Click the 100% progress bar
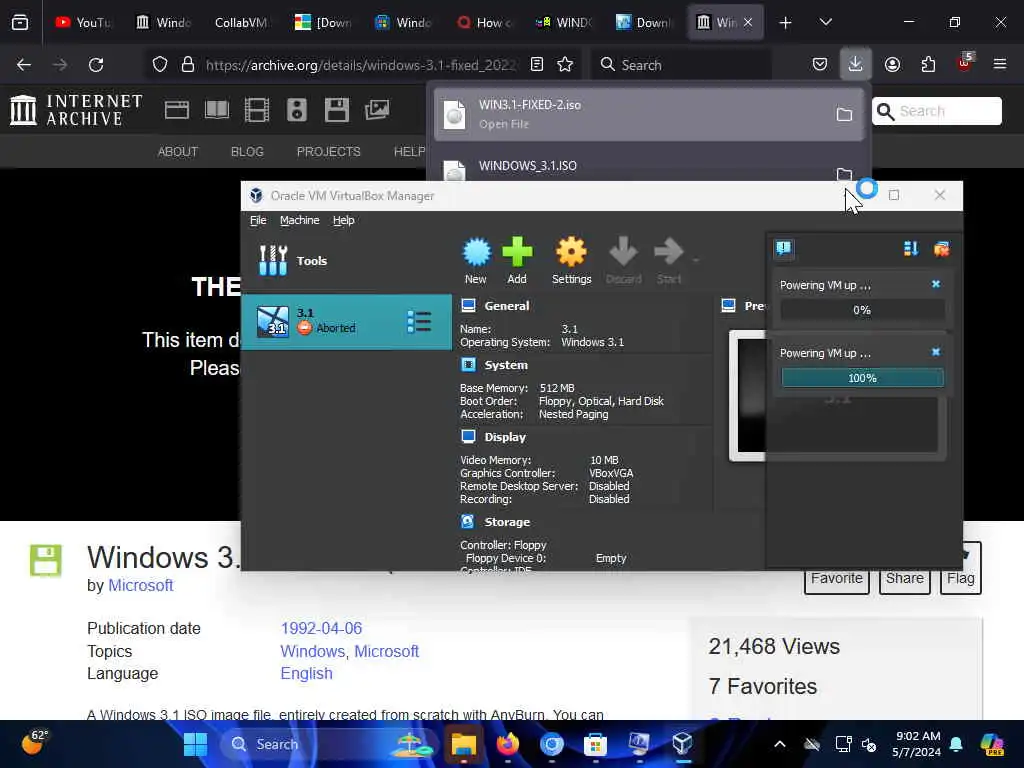 [862, 378]
